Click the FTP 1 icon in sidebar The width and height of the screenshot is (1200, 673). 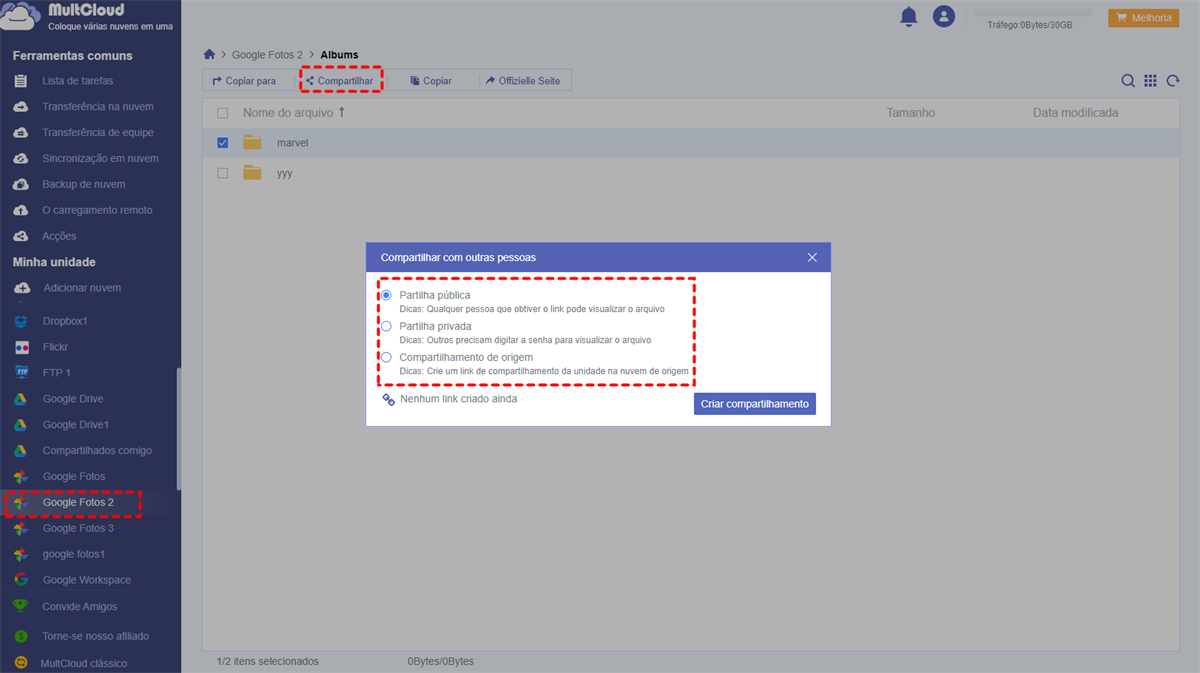21,373
